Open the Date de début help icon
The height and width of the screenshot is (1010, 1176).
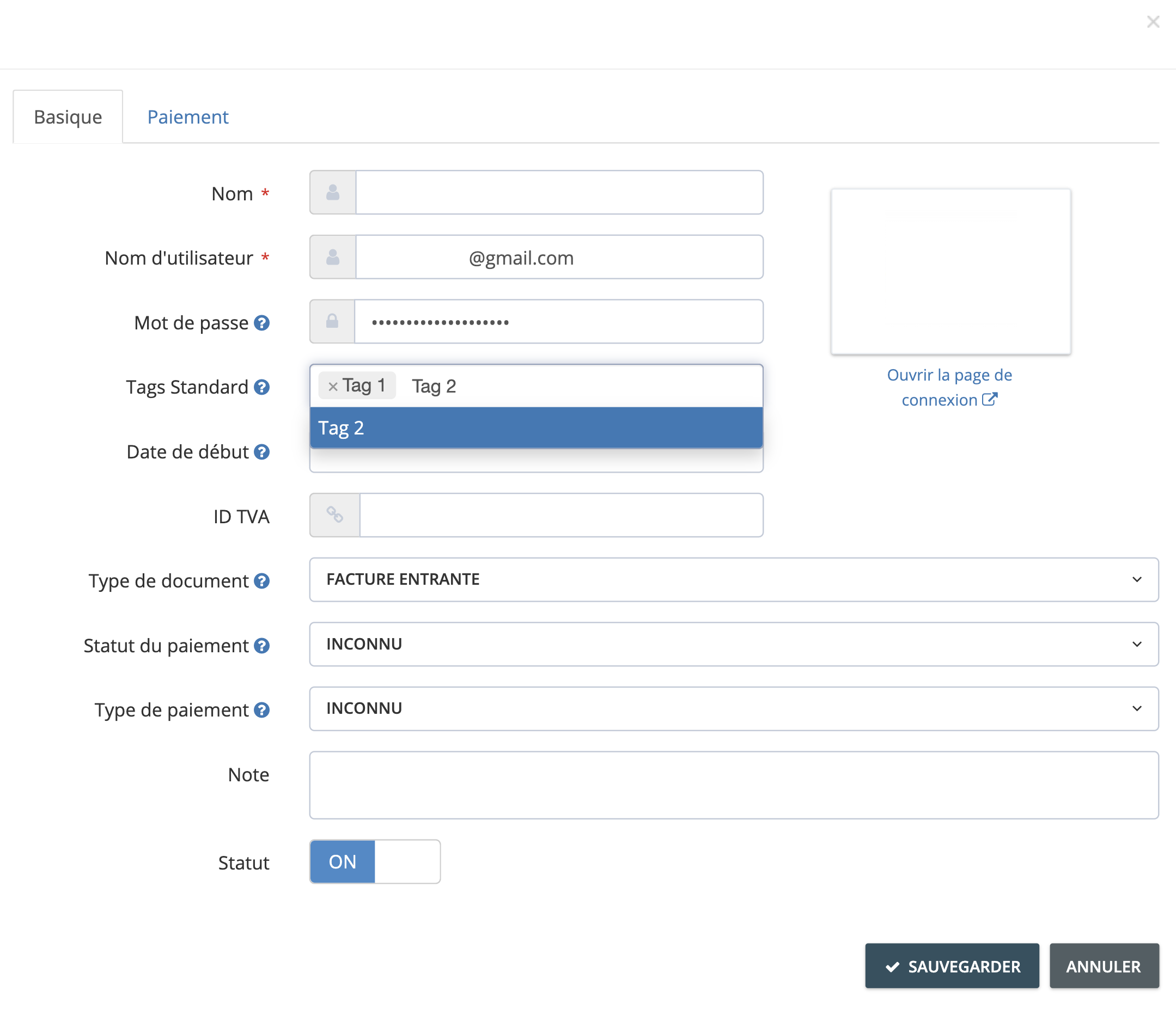coord(261,452)
